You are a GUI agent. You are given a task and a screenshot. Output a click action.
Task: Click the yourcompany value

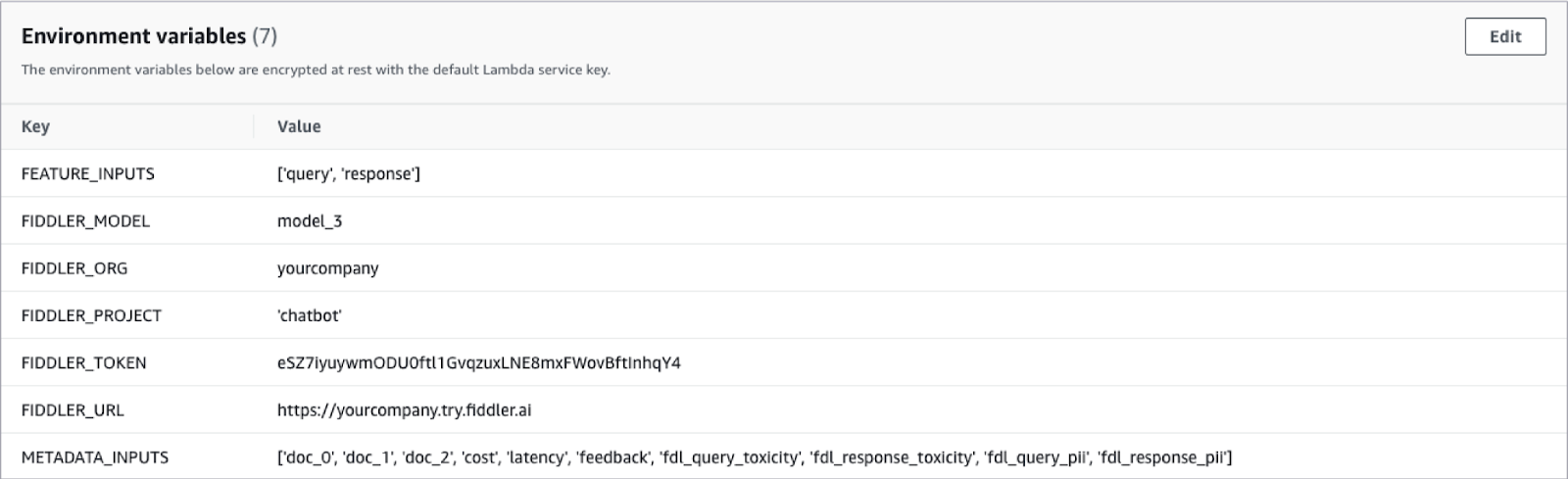point(327,268)
